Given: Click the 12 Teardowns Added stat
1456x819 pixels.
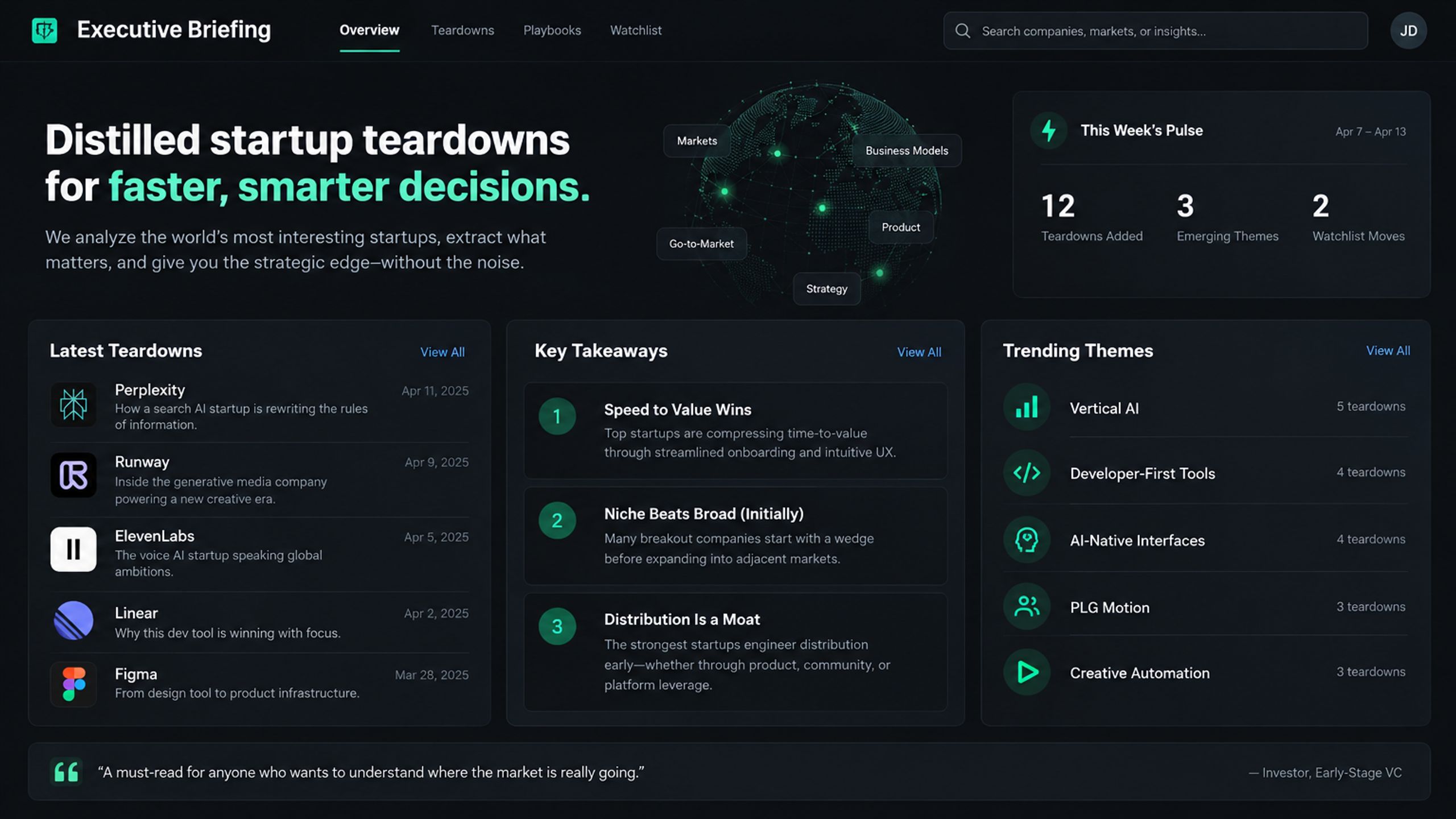Looking at the screenshot, I should pyautogui.click(x=1091, y=218).
